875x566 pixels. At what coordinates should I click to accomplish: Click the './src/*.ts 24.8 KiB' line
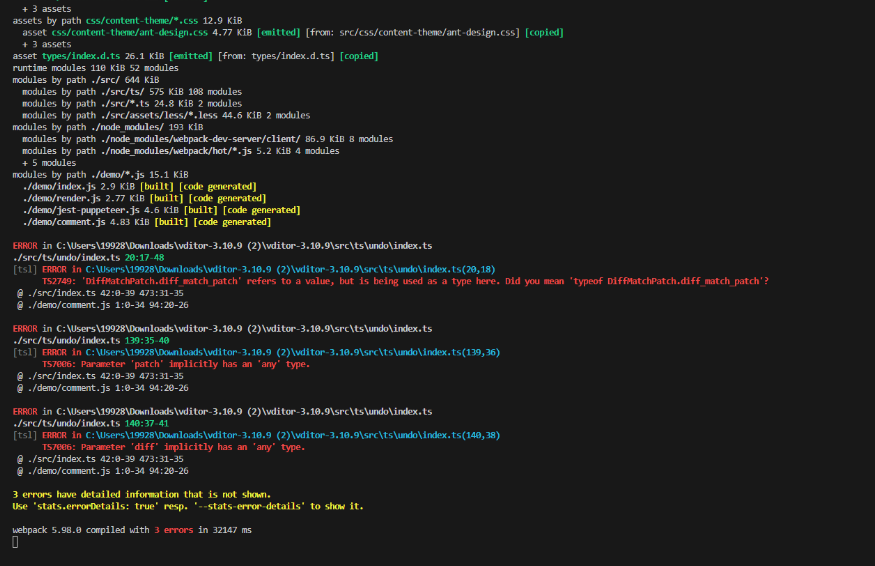132,103
